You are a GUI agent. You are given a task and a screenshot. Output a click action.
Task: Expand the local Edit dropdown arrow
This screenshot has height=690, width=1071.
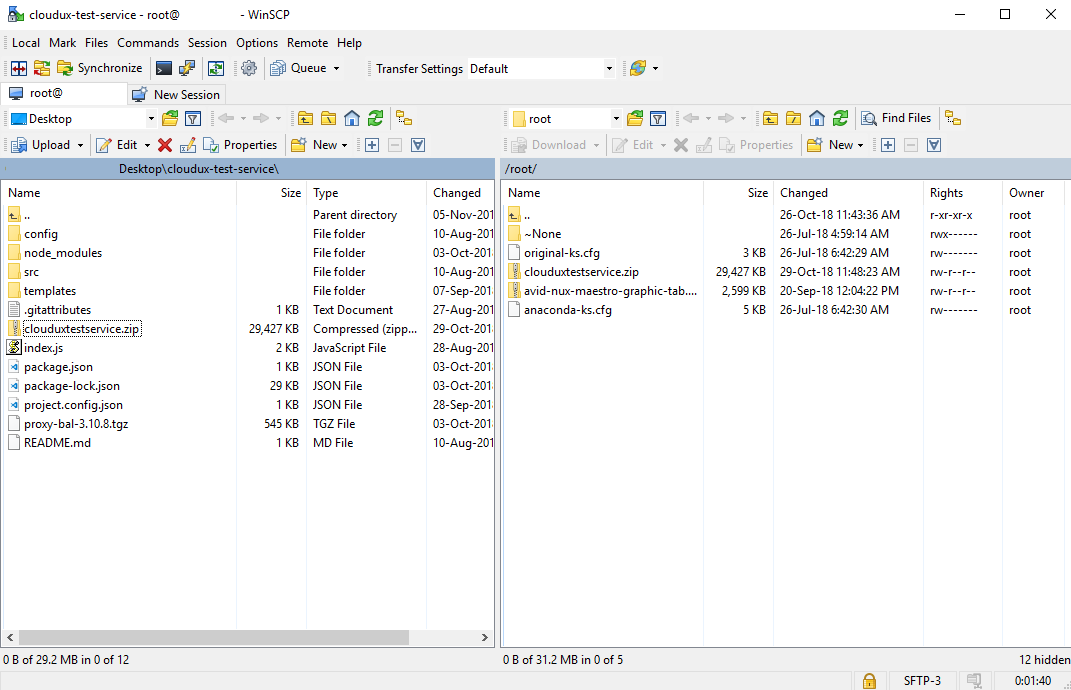[x=147, y=146]
